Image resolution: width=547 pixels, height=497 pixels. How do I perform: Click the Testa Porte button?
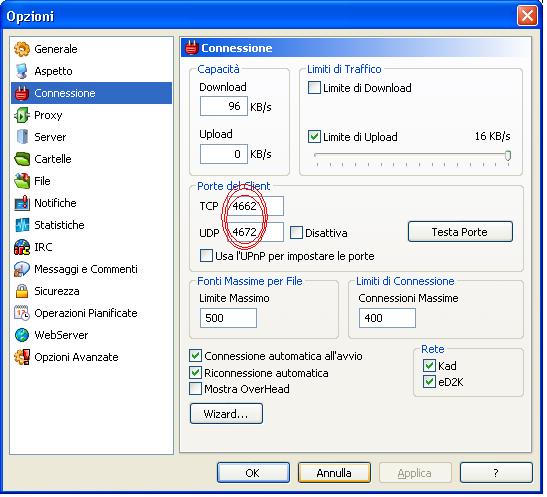click(x=460, y=232)
